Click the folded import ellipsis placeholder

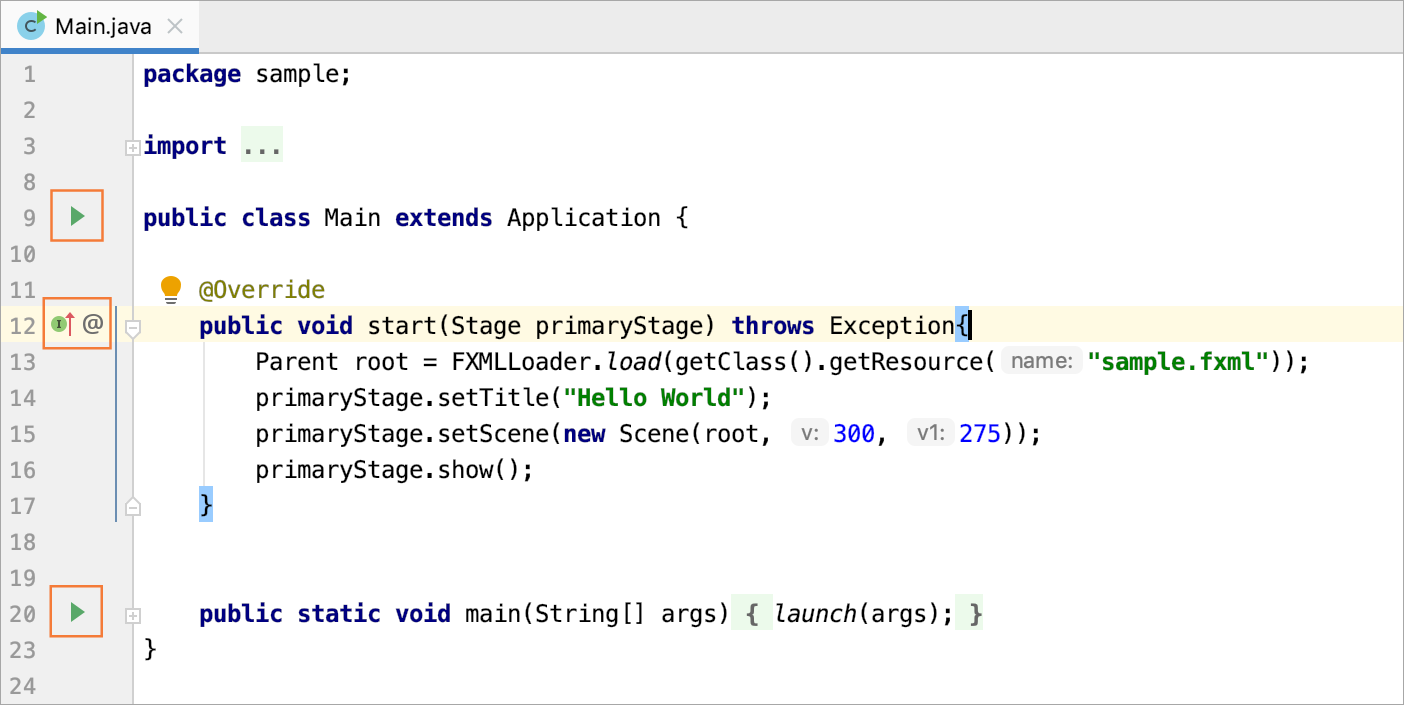click(262, 146)
